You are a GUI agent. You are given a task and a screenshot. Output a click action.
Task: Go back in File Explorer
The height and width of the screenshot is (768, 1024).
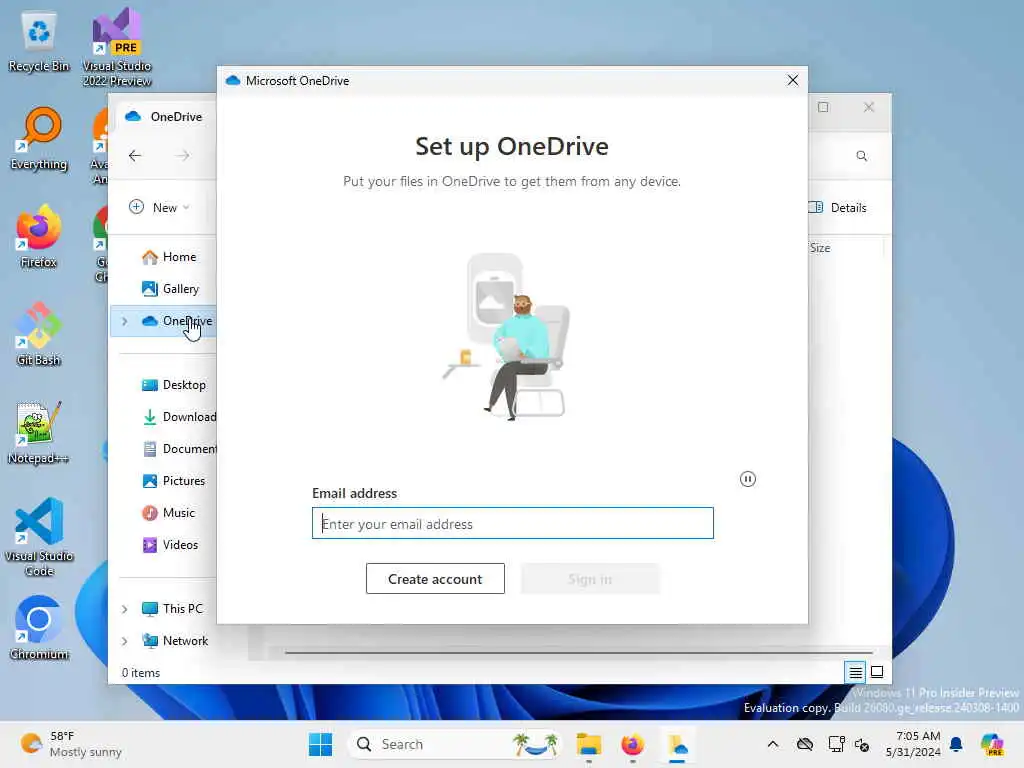(135, 155)
